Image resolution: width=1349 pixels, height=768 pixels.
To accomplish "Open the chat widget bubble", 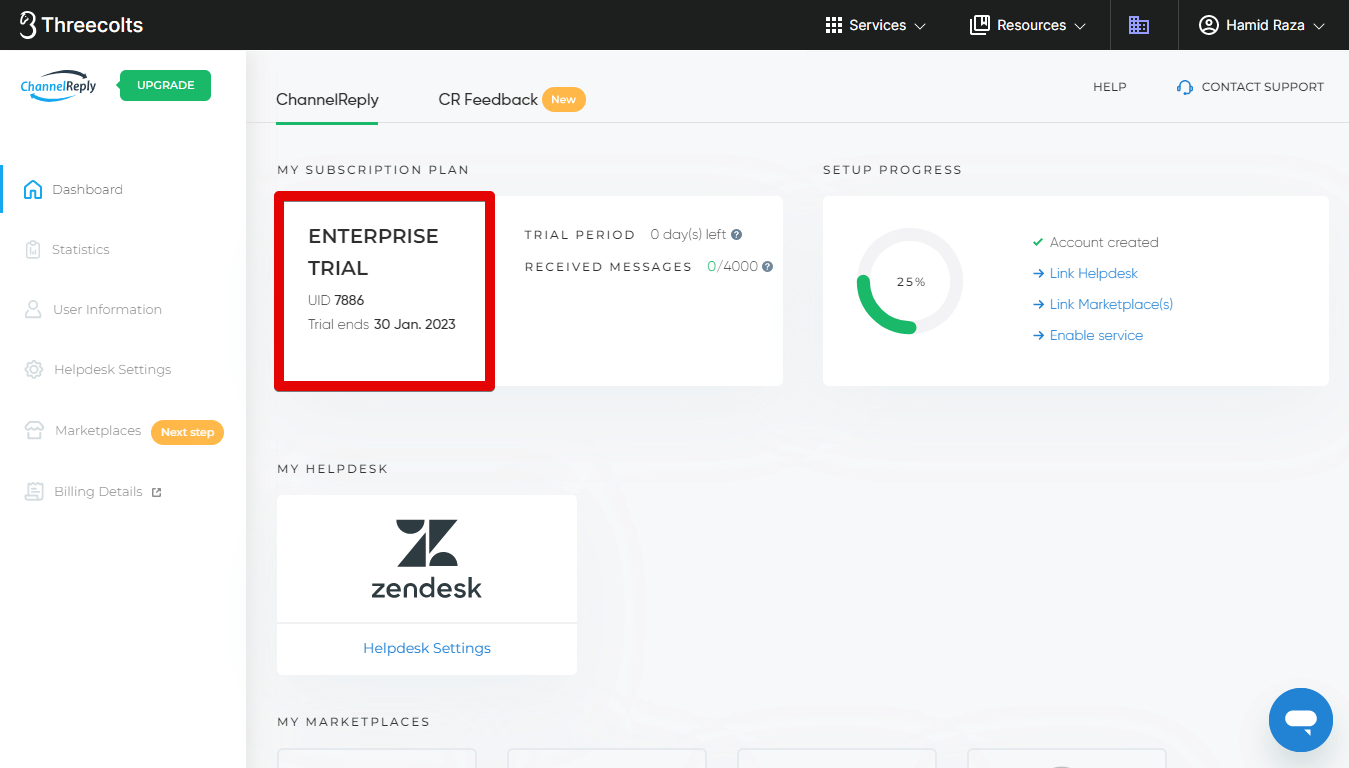I will click(x=1301, y=720).
